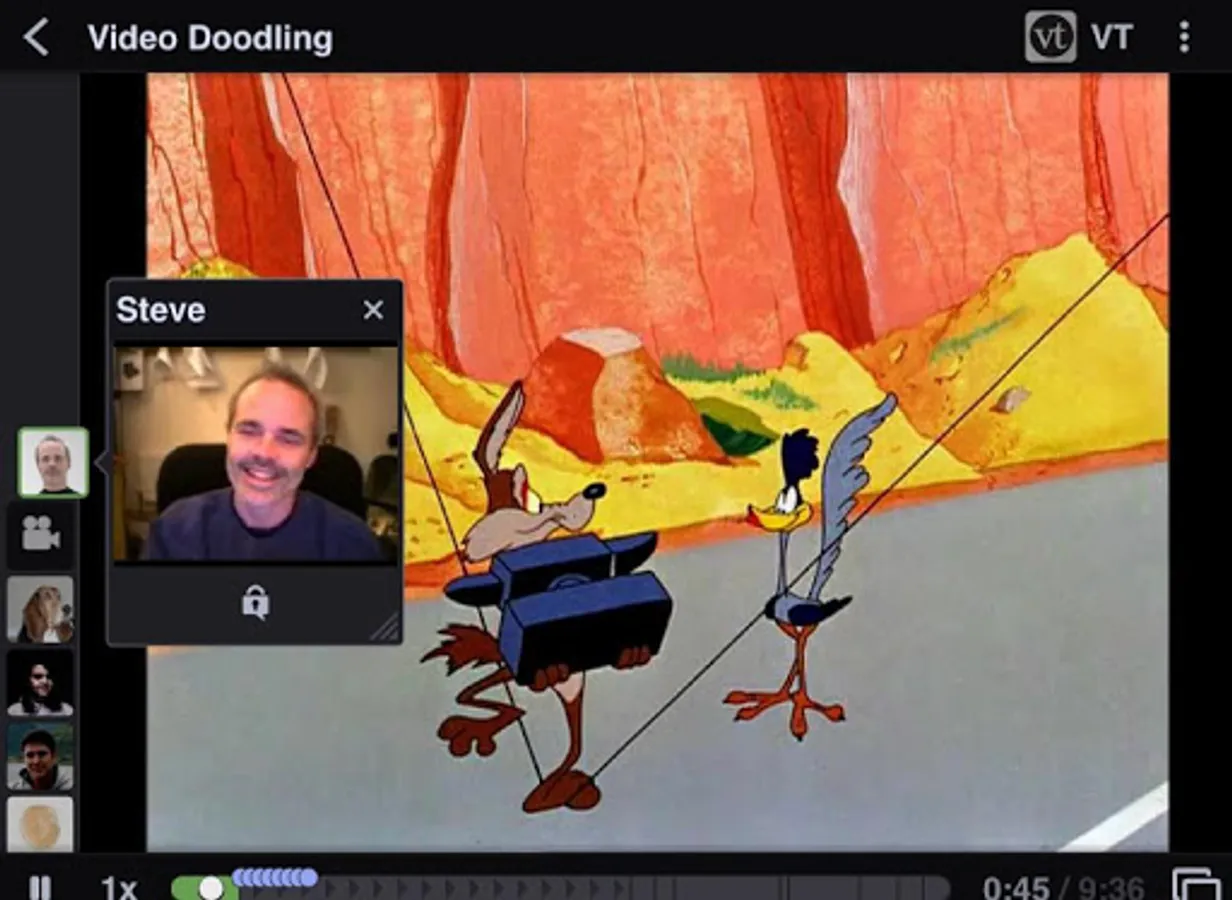
Task: Click the Video Doodling title
Action: tap(210, 38)
